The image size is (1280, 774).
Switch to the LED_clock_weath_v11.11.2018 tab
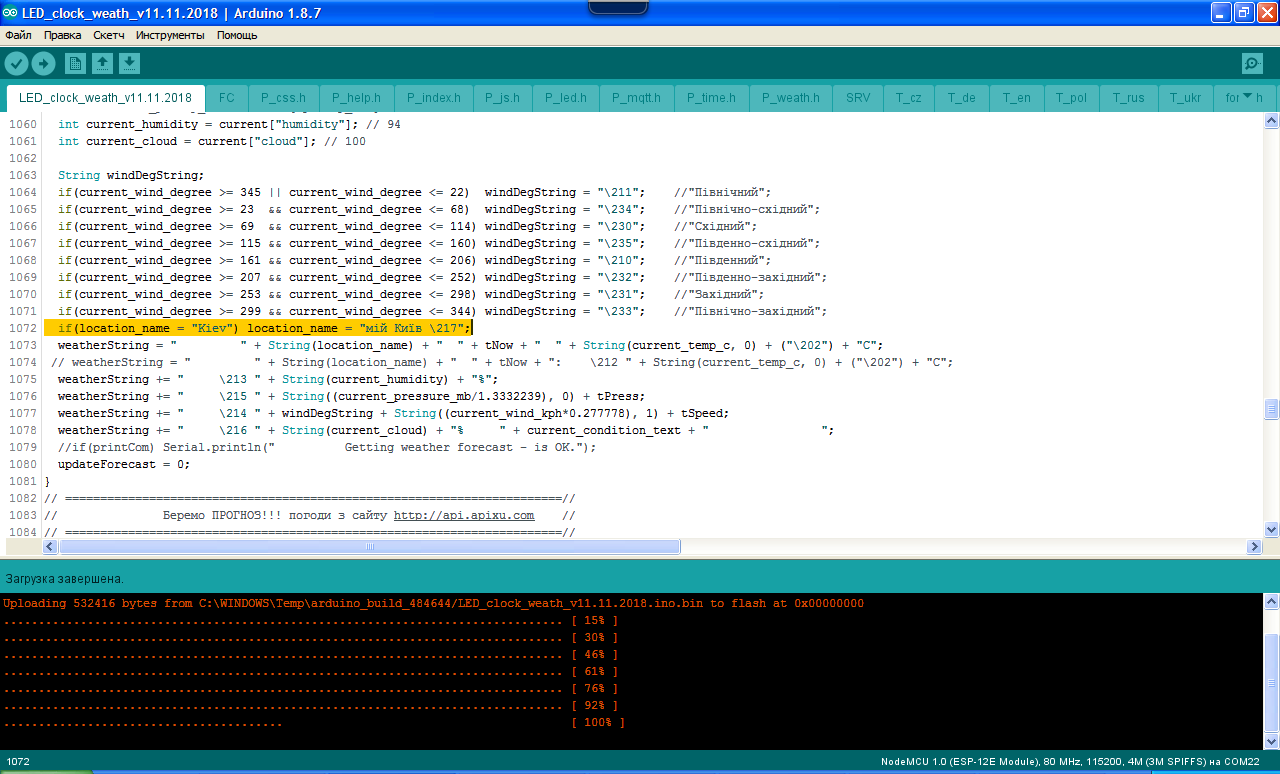[x=105, y=98]
